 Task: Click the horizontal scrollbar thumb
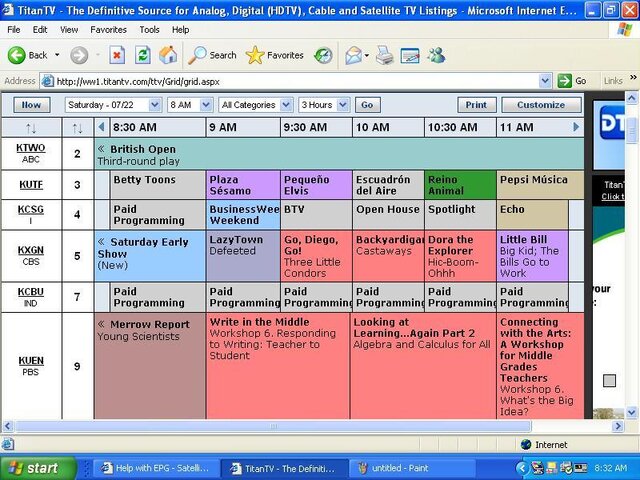pyautogui.click(x=273, y=427)
